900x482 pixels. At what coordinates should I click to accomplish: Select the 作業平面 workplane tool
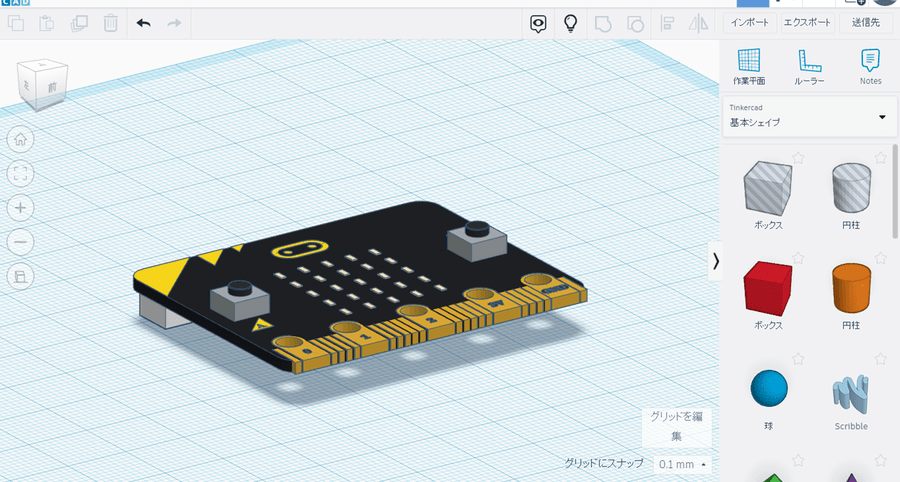click(749, 67)
